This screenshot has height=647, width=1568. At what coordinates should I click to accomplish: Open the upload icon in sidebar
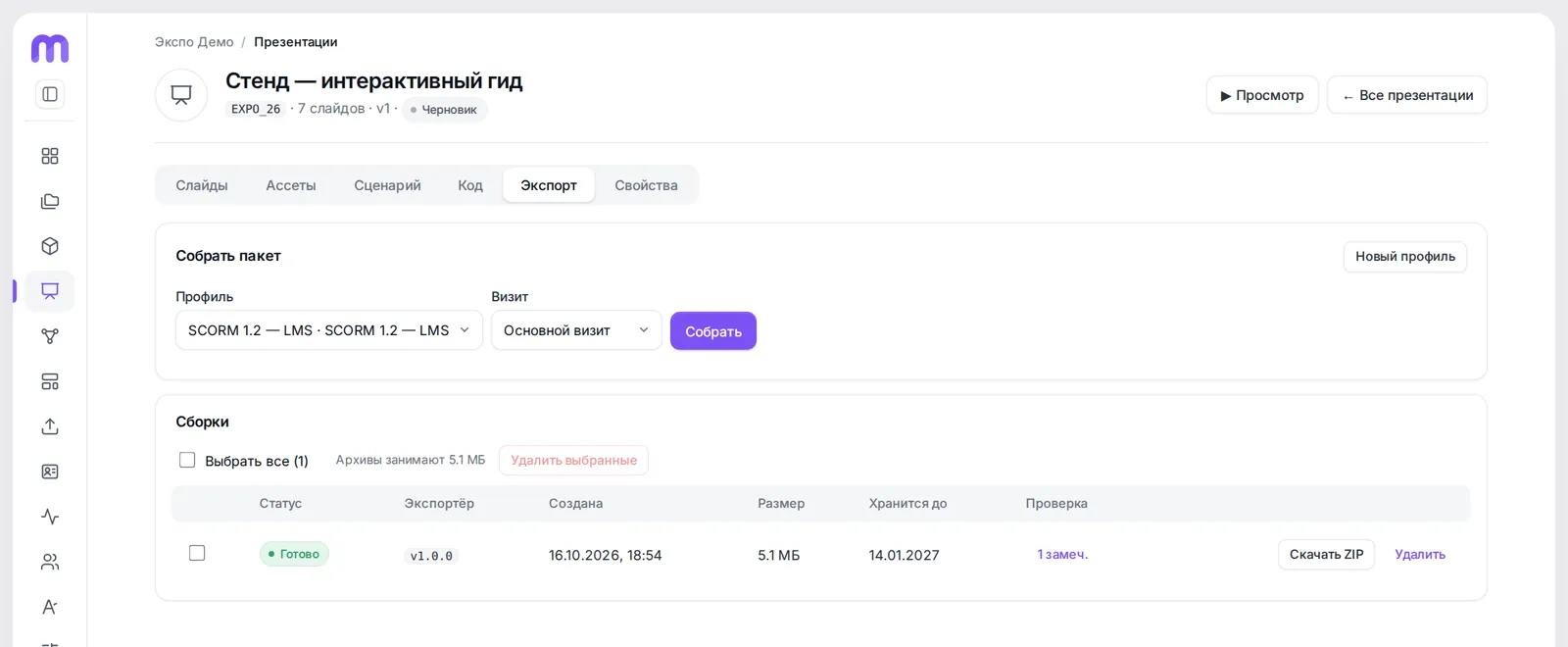point(50,426)
